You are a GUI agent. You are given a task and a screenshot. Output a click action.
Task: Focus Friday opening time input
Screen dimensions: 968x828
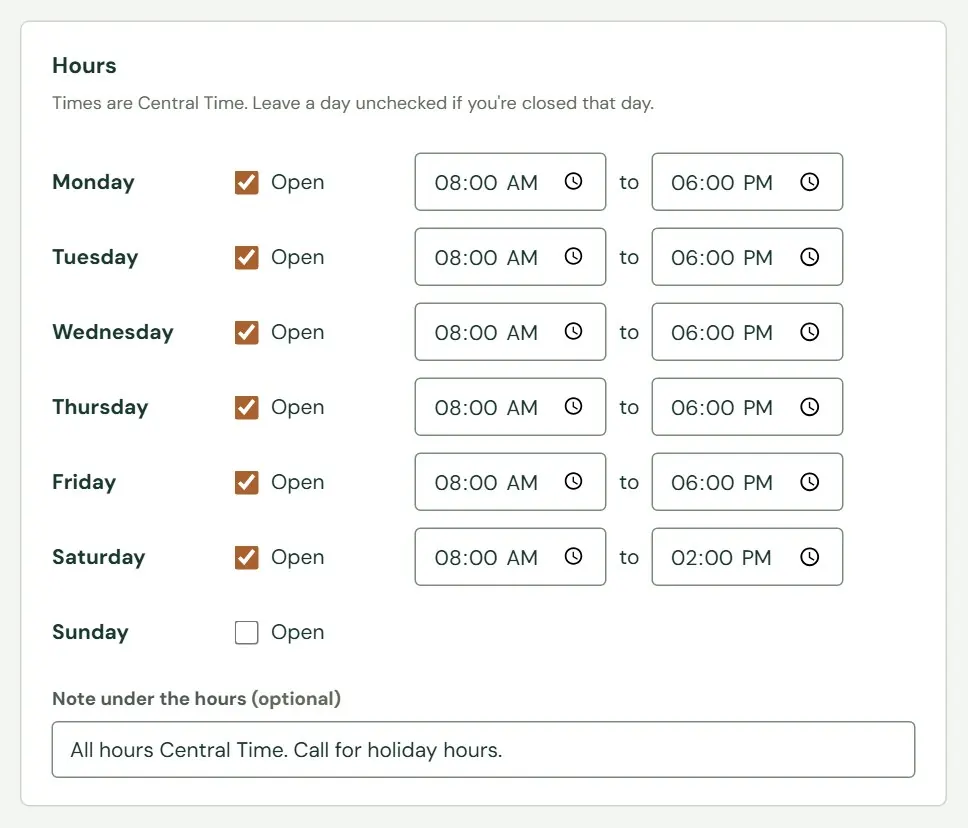point(510,482)
